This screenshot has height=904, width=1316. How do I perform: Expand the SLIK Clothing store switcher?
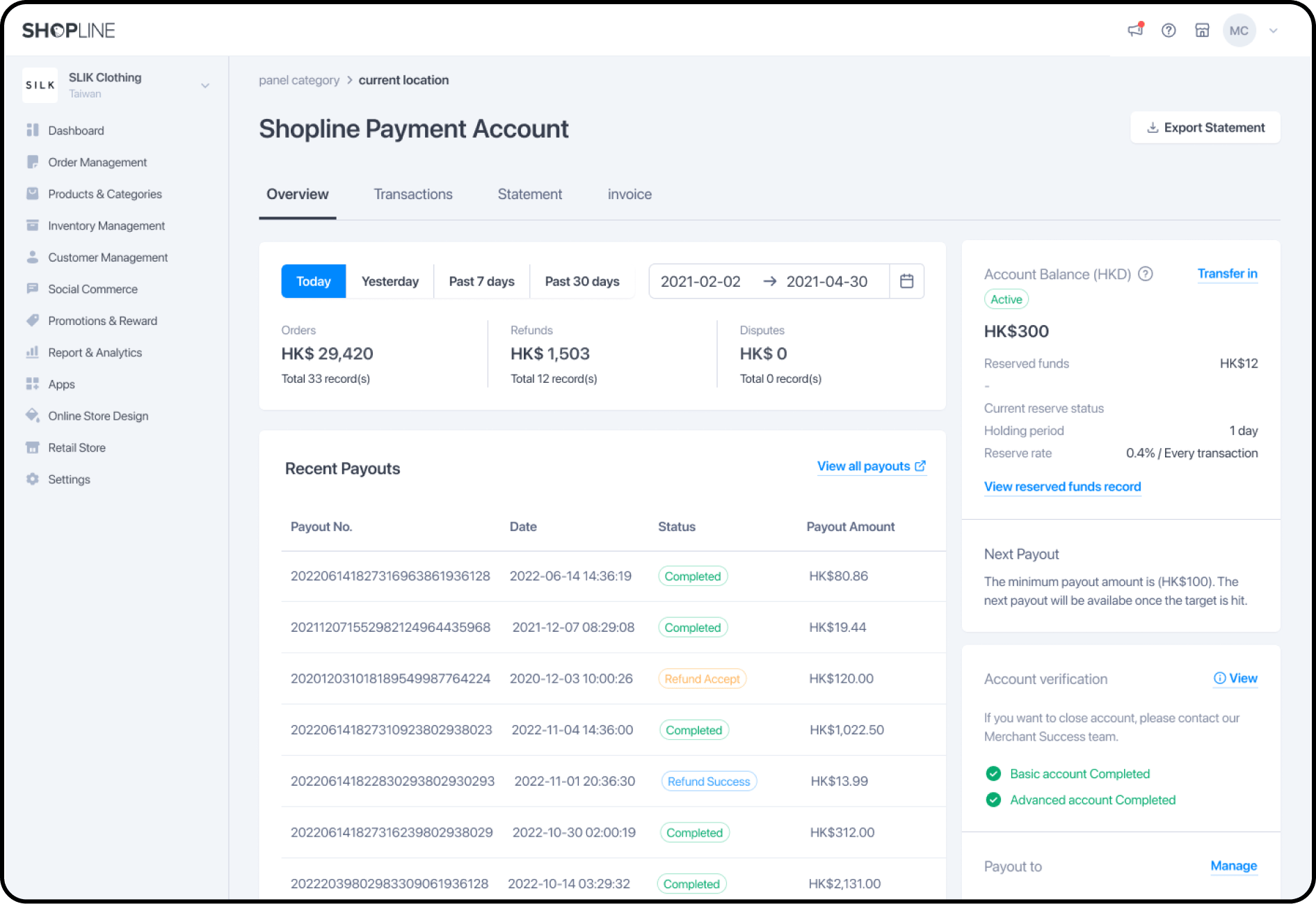tap(205, 86)
